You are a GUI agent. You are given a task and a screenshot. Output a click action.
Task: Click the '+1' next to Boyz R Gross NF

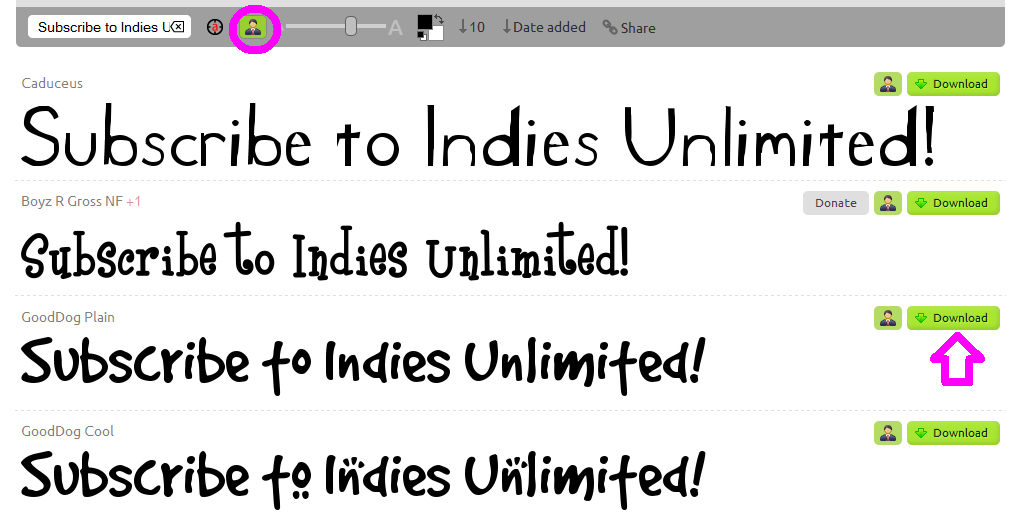(133, 202)
